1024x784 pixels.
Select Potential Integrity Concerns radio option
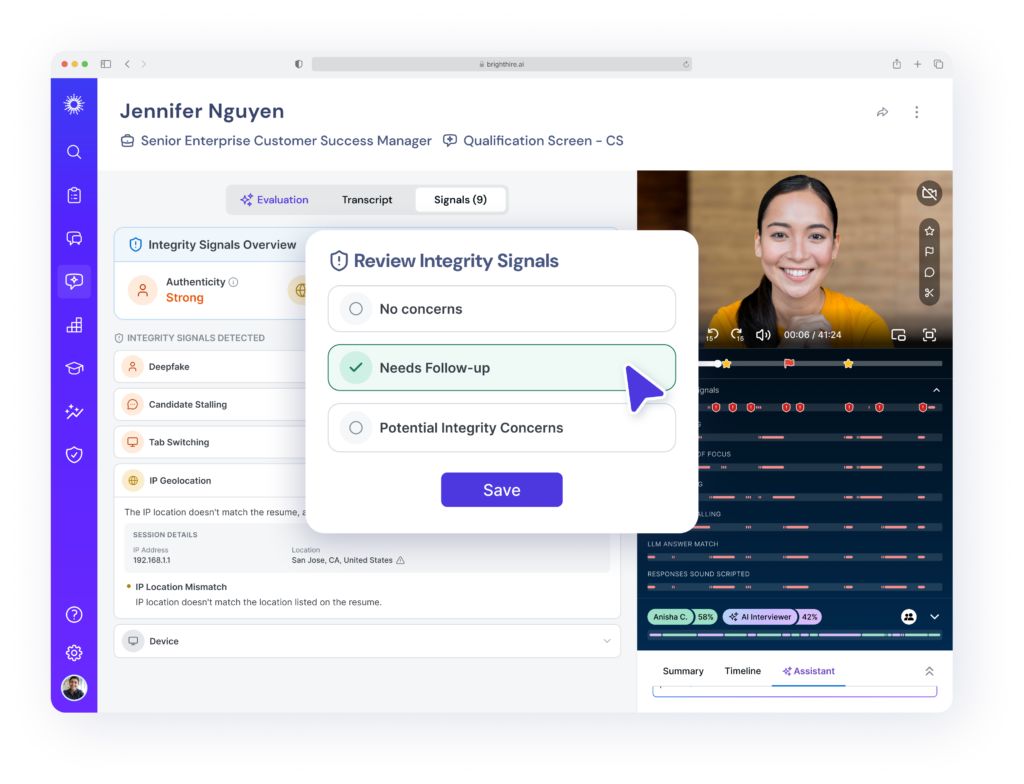click(x=502, y=428)
